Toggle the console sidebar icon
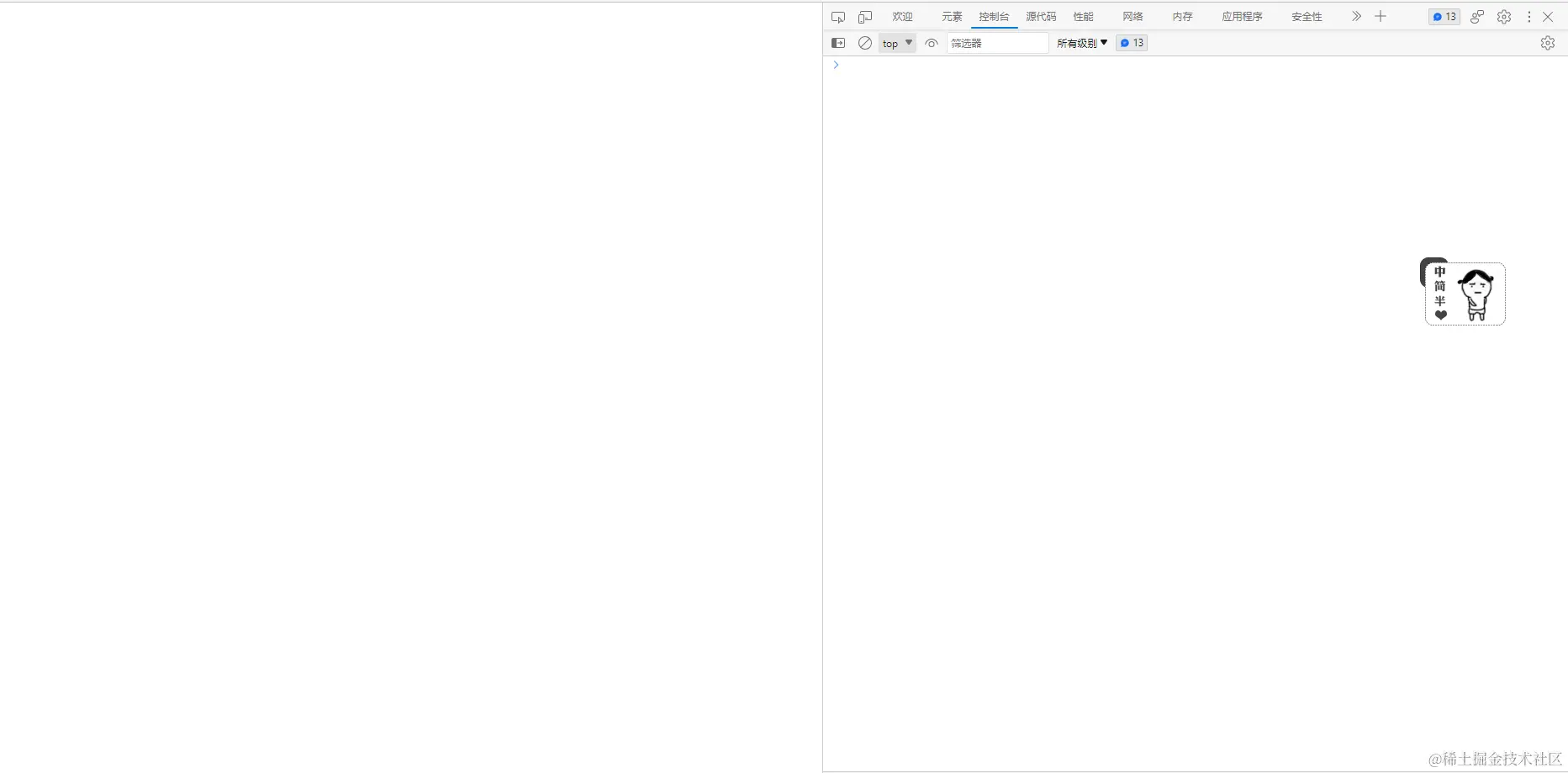This screenshot has width=1568, height=773. 838,43
